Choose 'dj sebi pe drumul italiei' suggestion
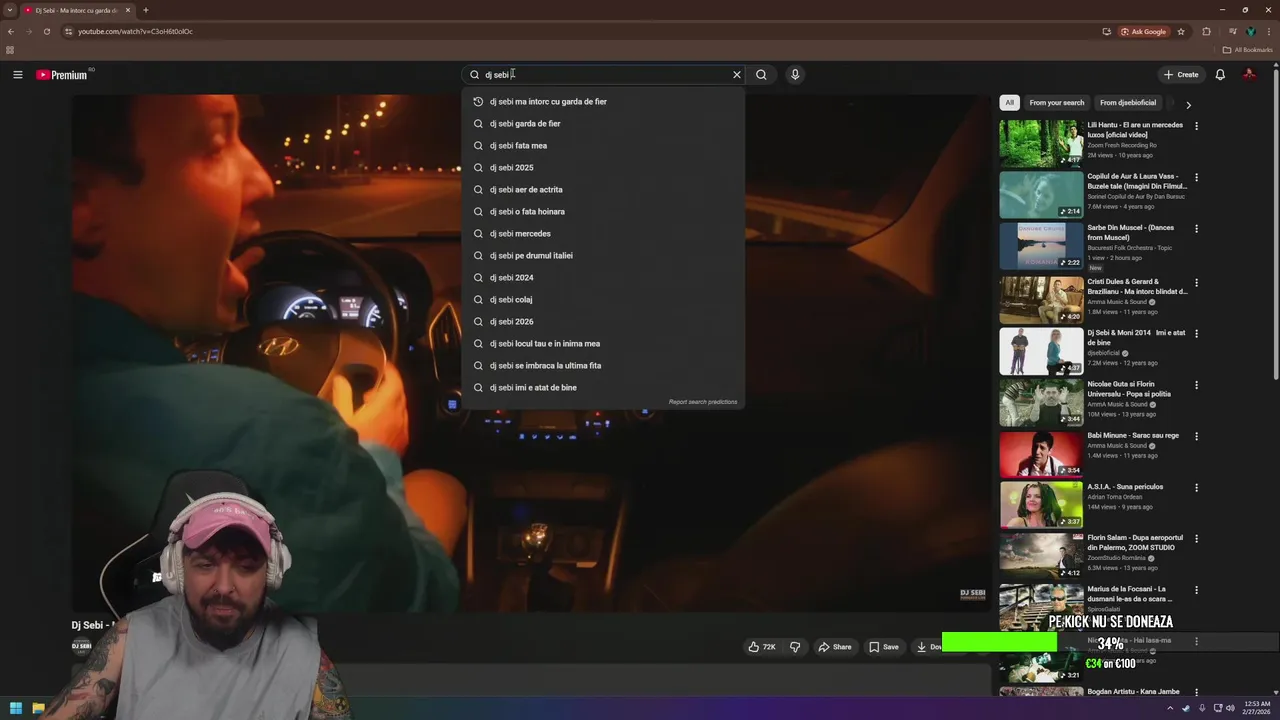 coord(603,255)
